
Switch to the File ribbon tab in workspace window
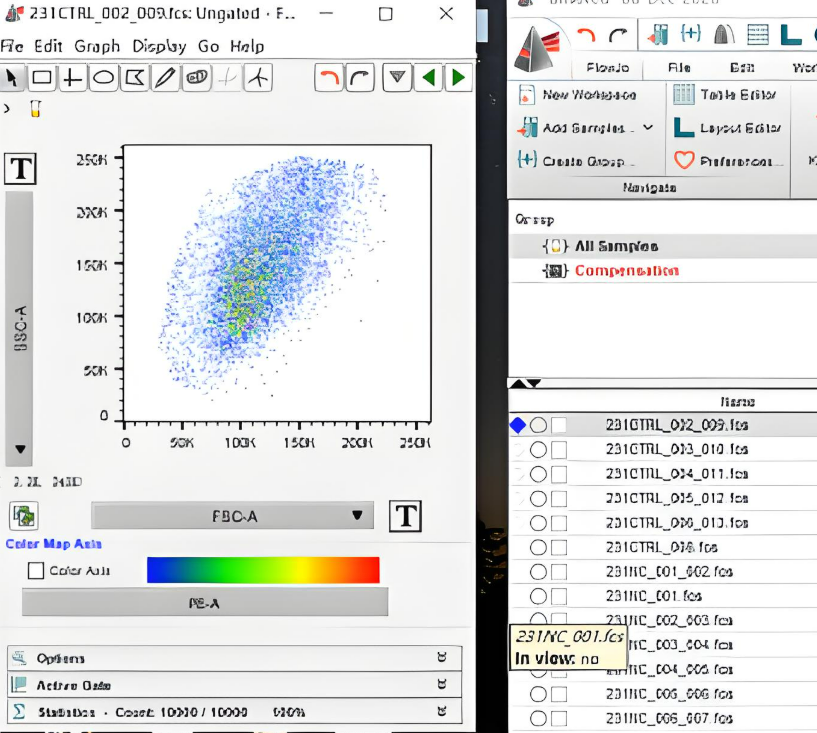click(x=679, y=68)
